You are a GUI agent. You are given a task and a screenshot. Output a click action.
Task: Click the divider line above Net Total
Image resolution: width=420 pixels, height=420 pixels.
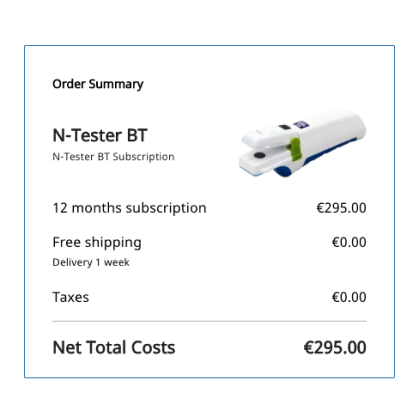(x=210, y=321)
